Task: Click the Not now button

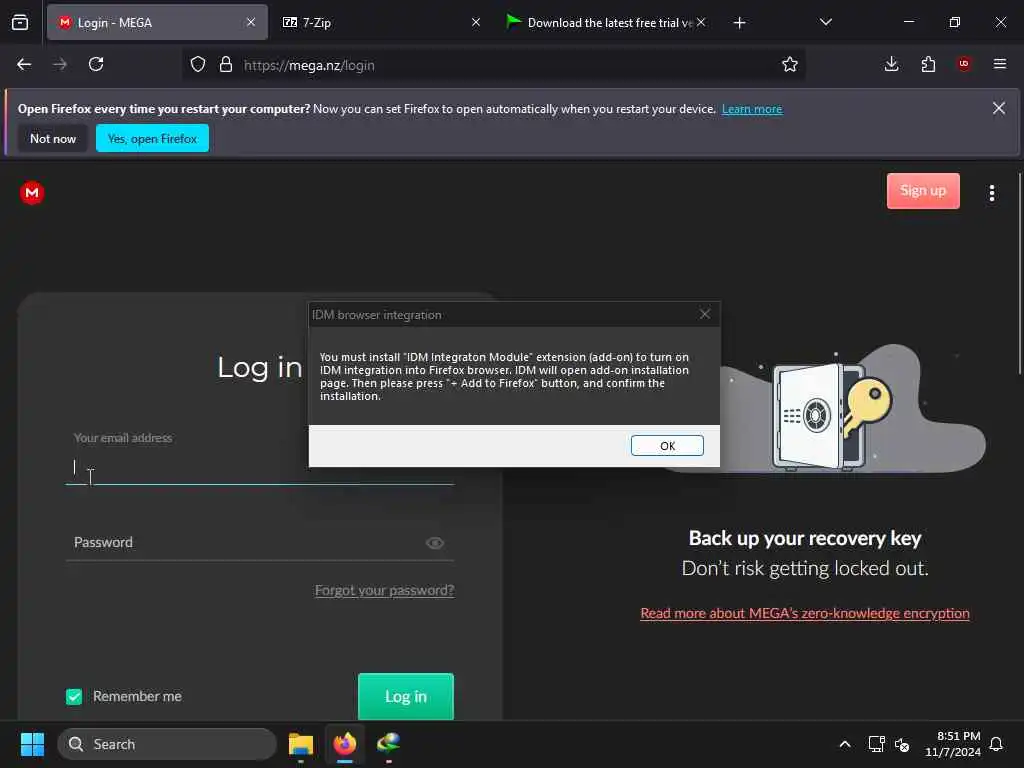Action: point(53,138)
